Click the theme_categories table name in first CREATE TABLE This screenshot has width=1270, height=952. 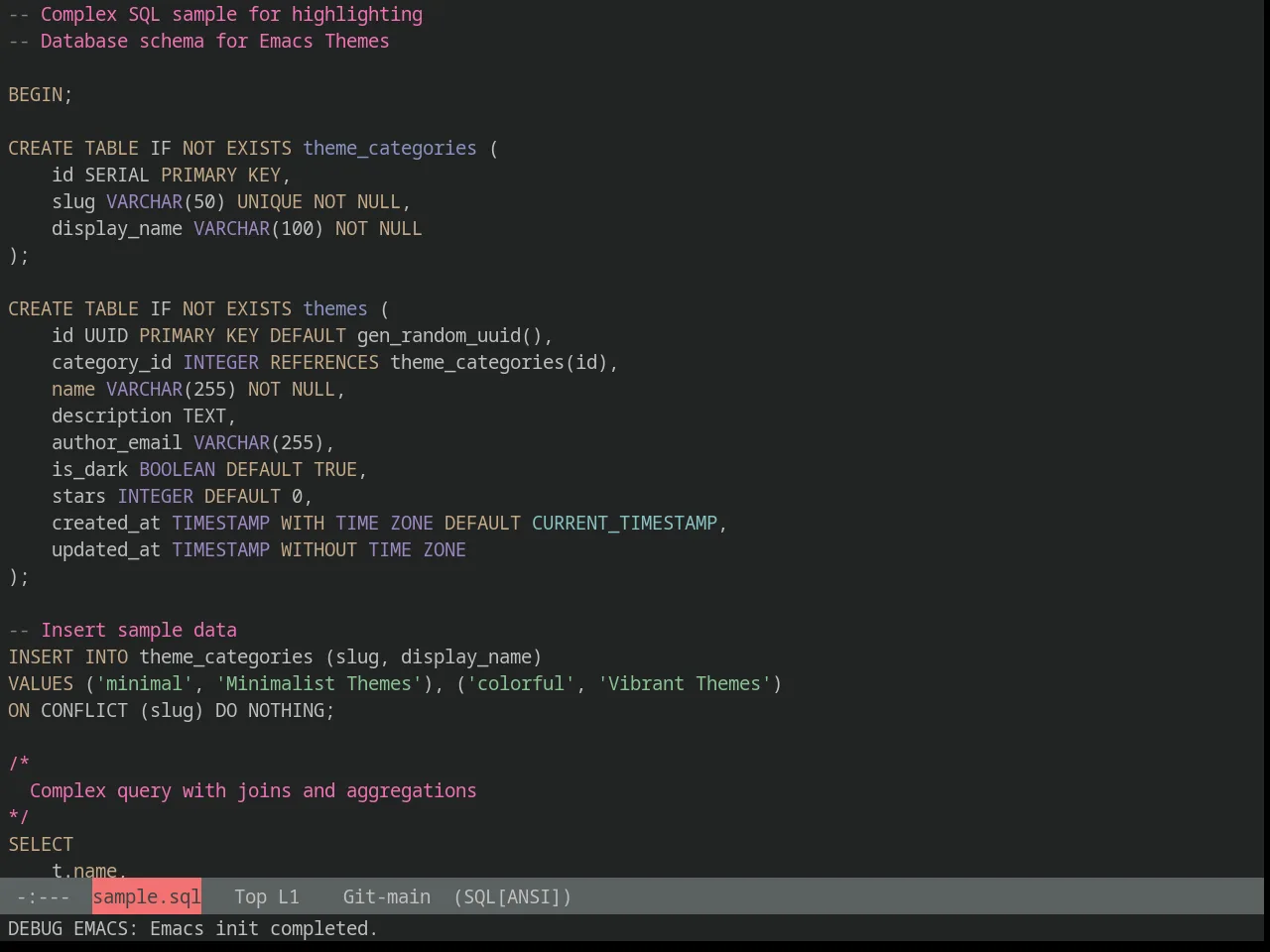390,148
